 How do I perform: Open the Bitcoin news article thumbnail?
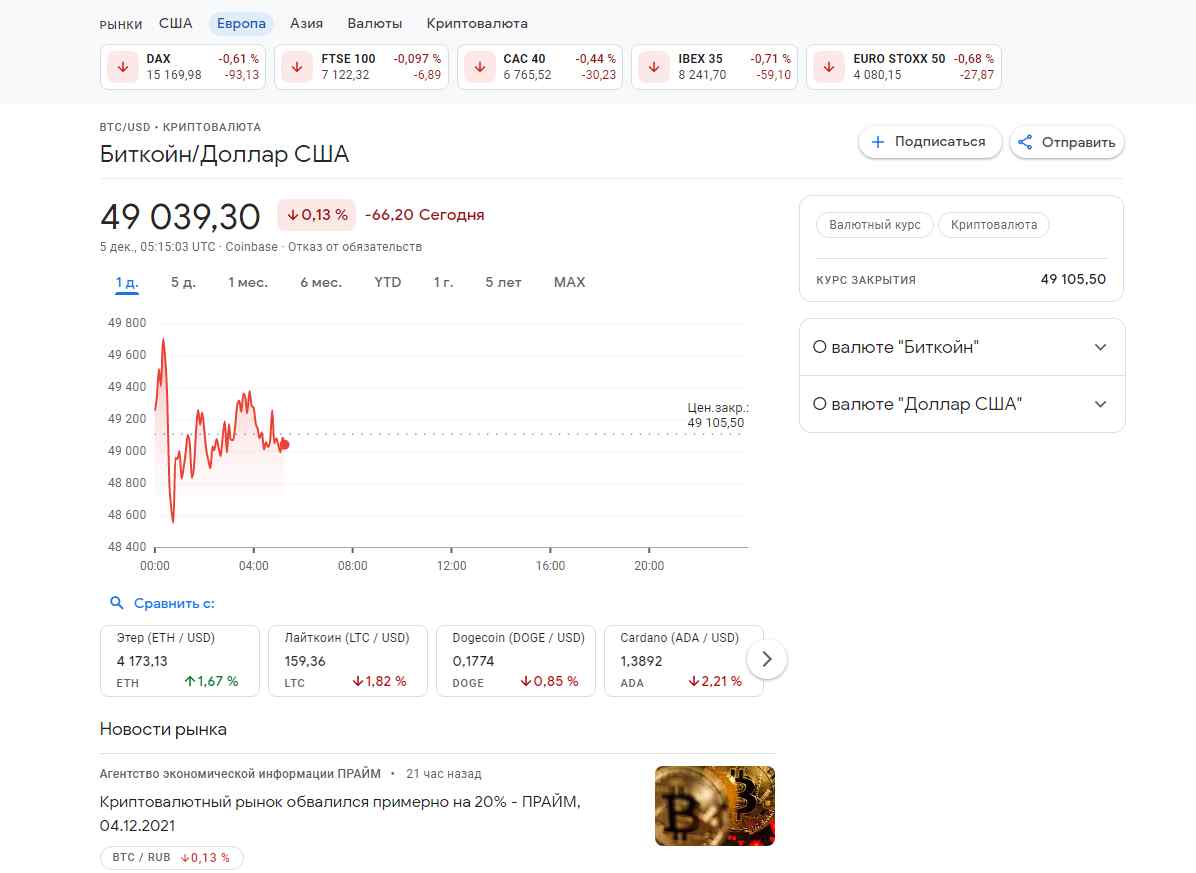click(714, 805)
